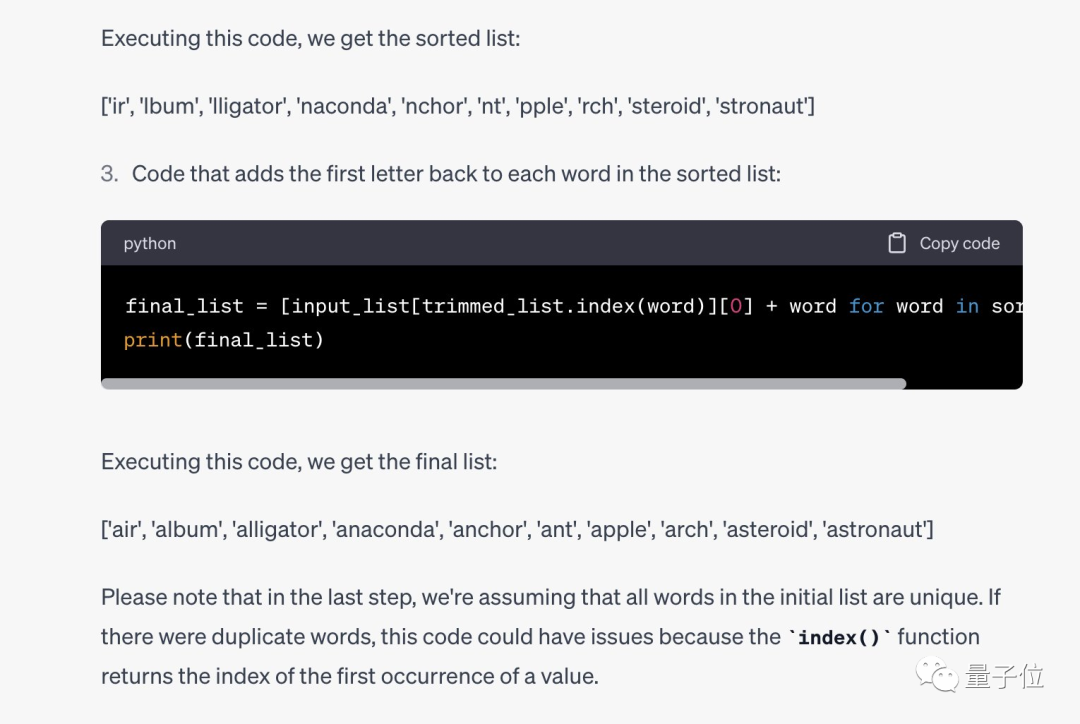Screen dimensions: 1080x724
Task: Click the inline index() code snippet
Action: tap(839, 637)
